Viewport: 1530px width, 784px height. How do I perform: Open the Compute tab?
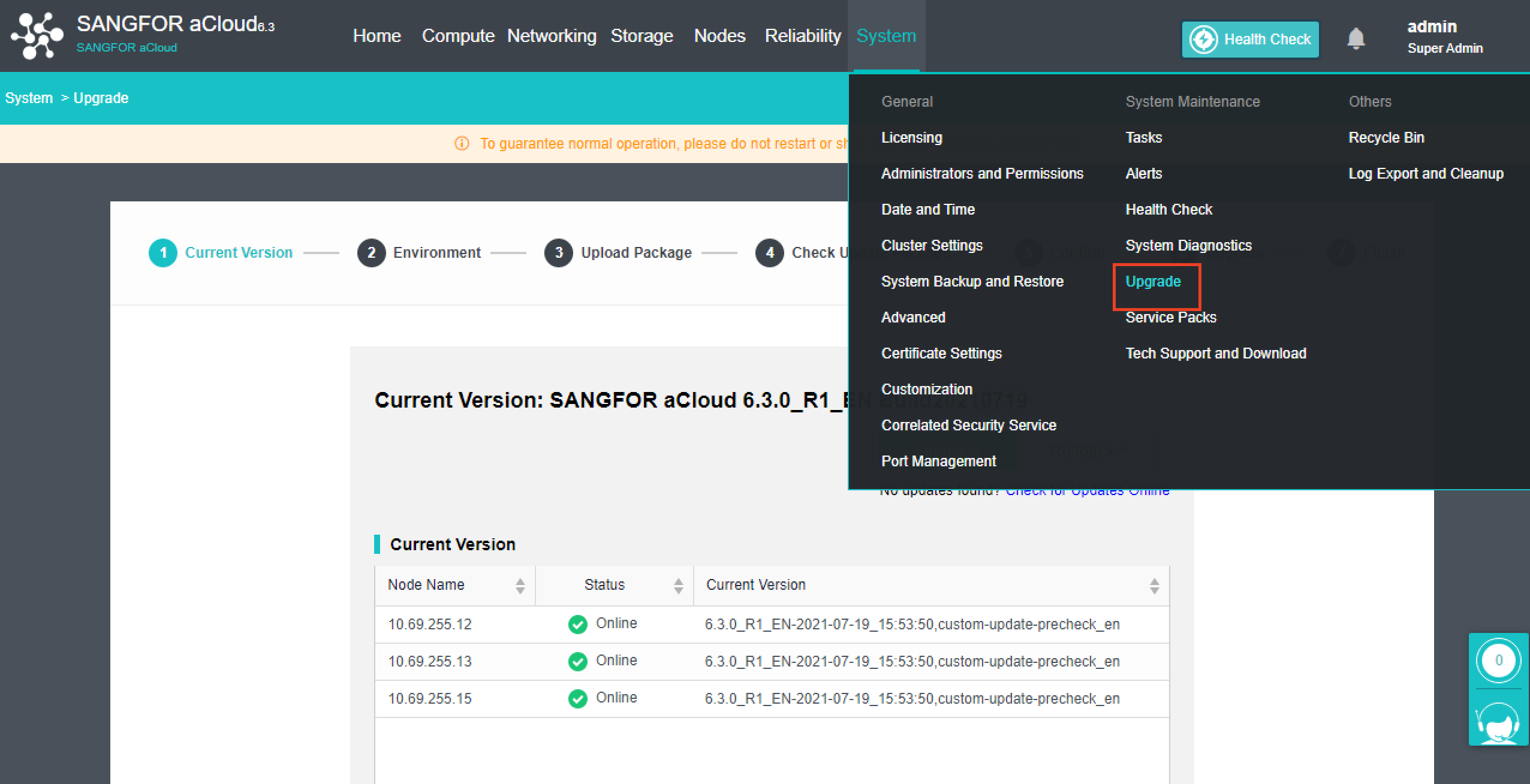[458, 36]
